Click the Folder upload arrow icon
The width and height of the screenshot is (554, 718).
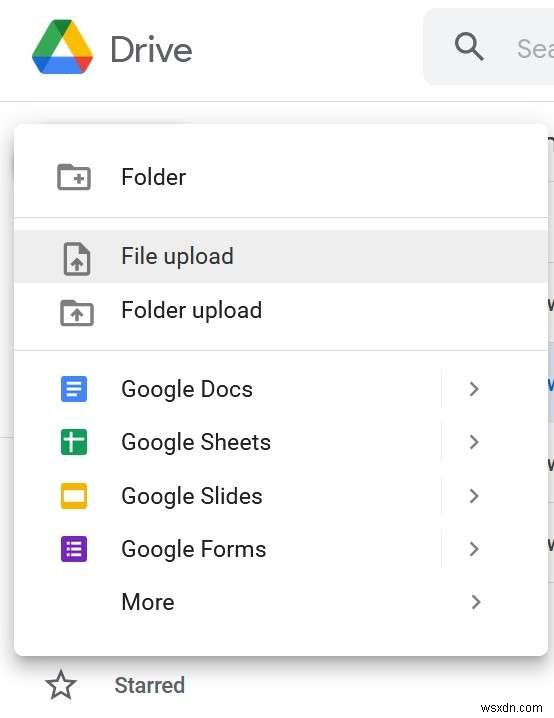click(76, 313)
